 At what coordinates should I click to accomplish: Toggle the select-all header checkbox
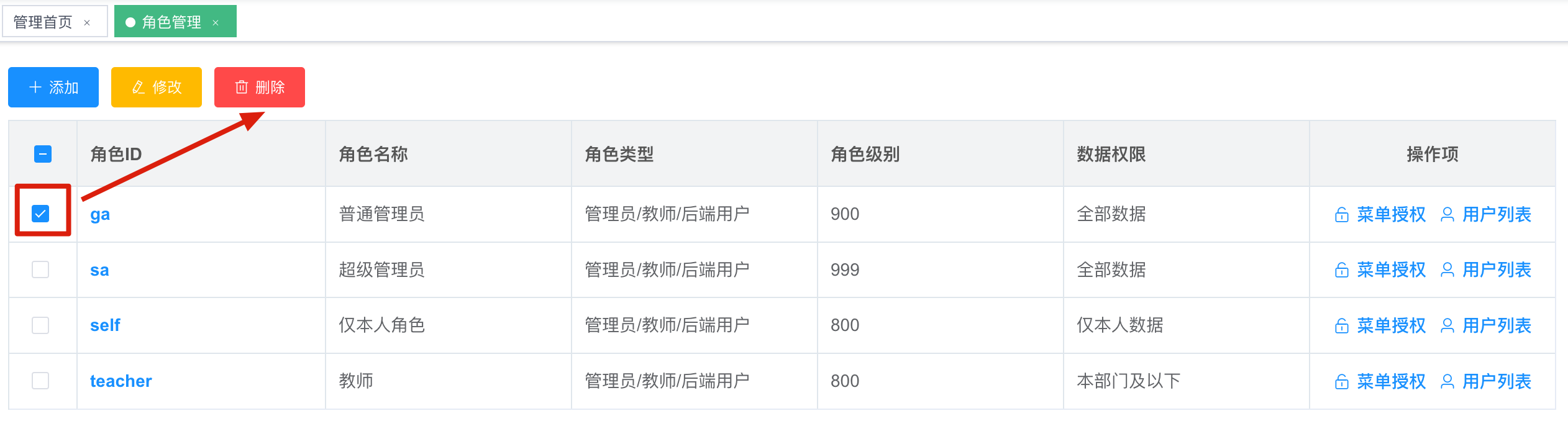43,154
